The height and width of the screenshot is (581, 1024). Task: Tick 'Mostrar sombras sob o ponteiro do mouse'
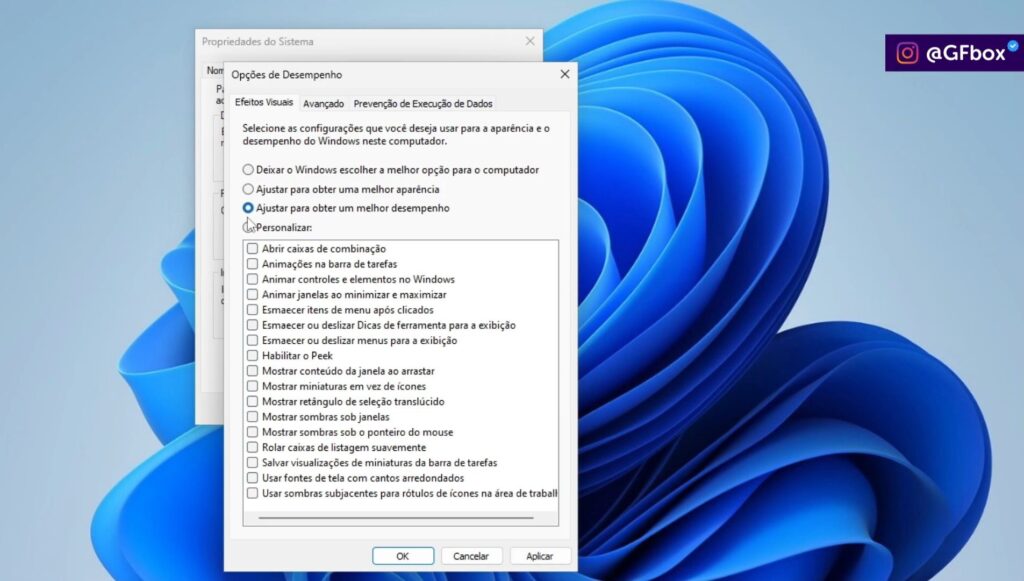[x=252, y=432]
